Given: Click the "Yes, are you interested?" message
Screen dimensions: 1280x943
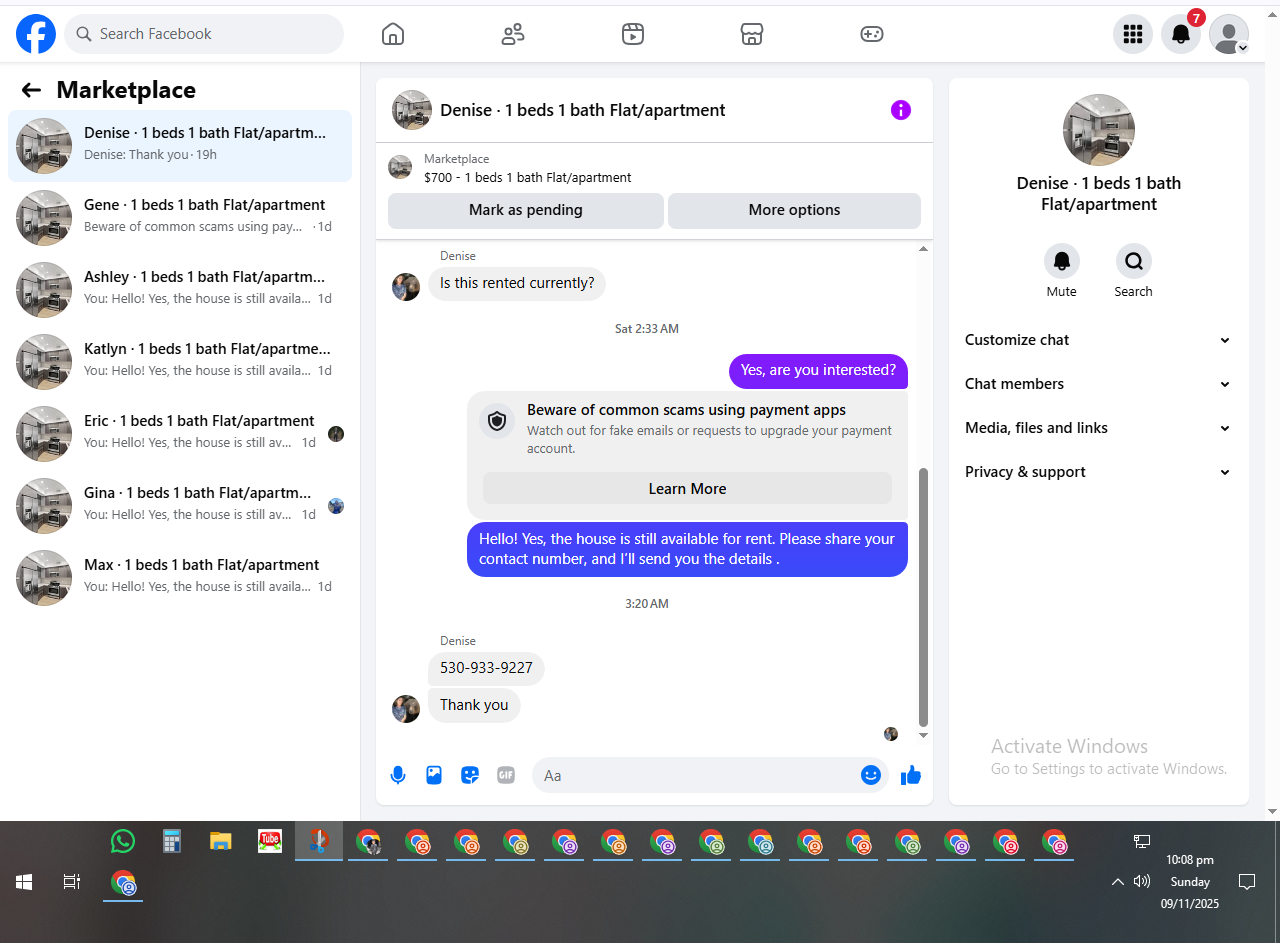Looking at the screenshot, I should (818, 370).
